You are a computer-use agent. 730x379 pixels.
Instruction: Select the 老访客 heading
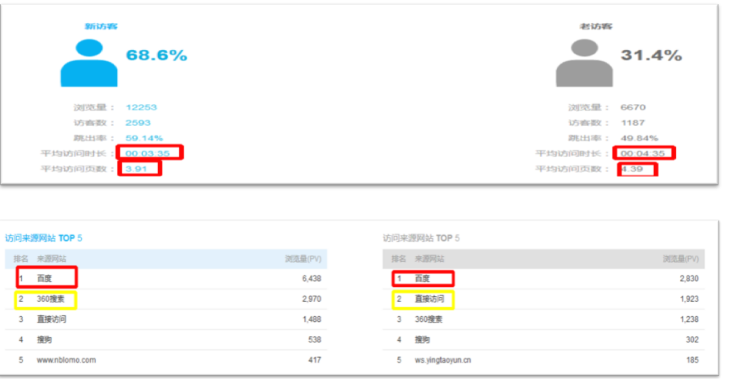point(596,26)
